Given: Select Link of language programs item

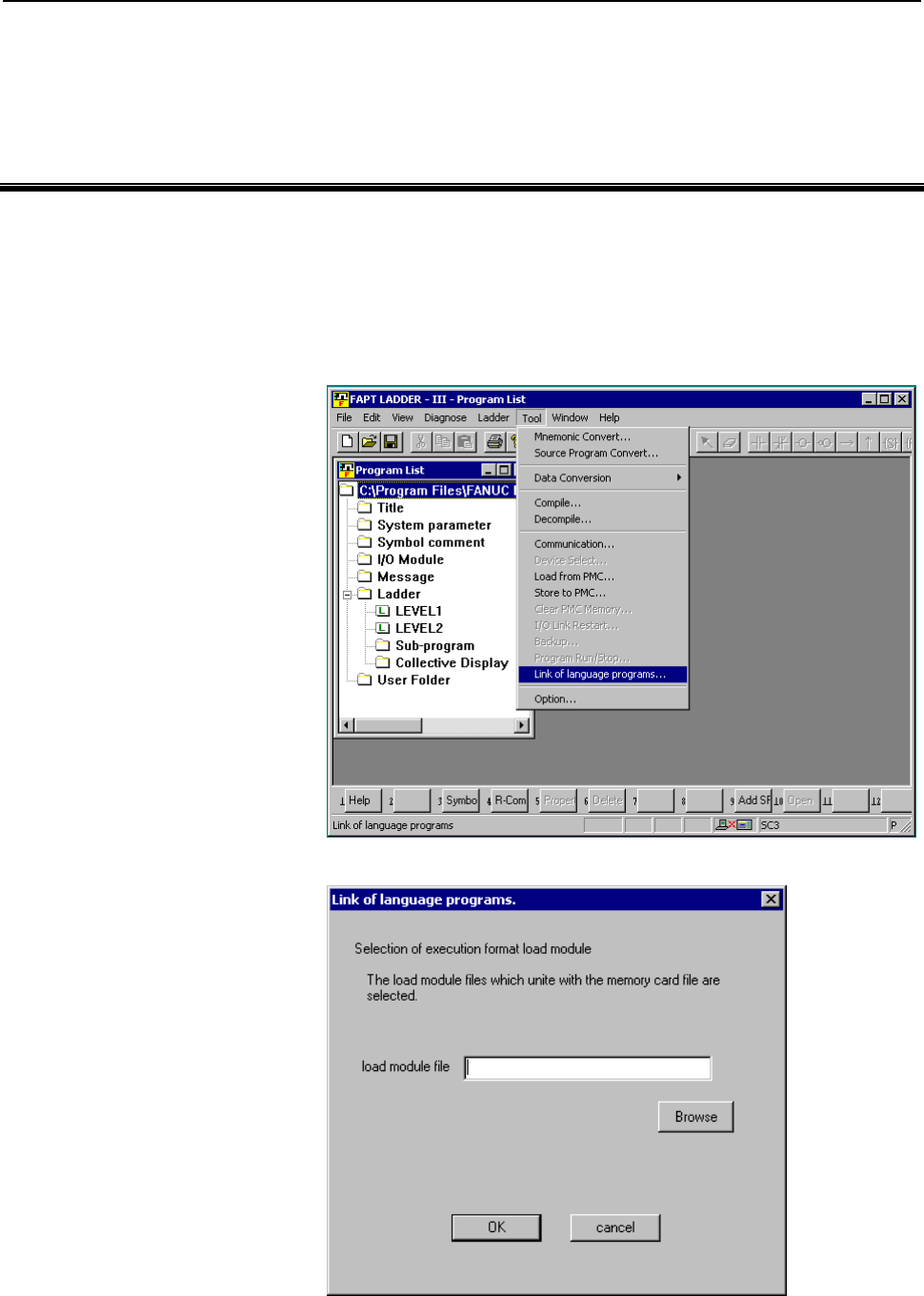Looking at the screenshot, I should click(x=602, y=674).
